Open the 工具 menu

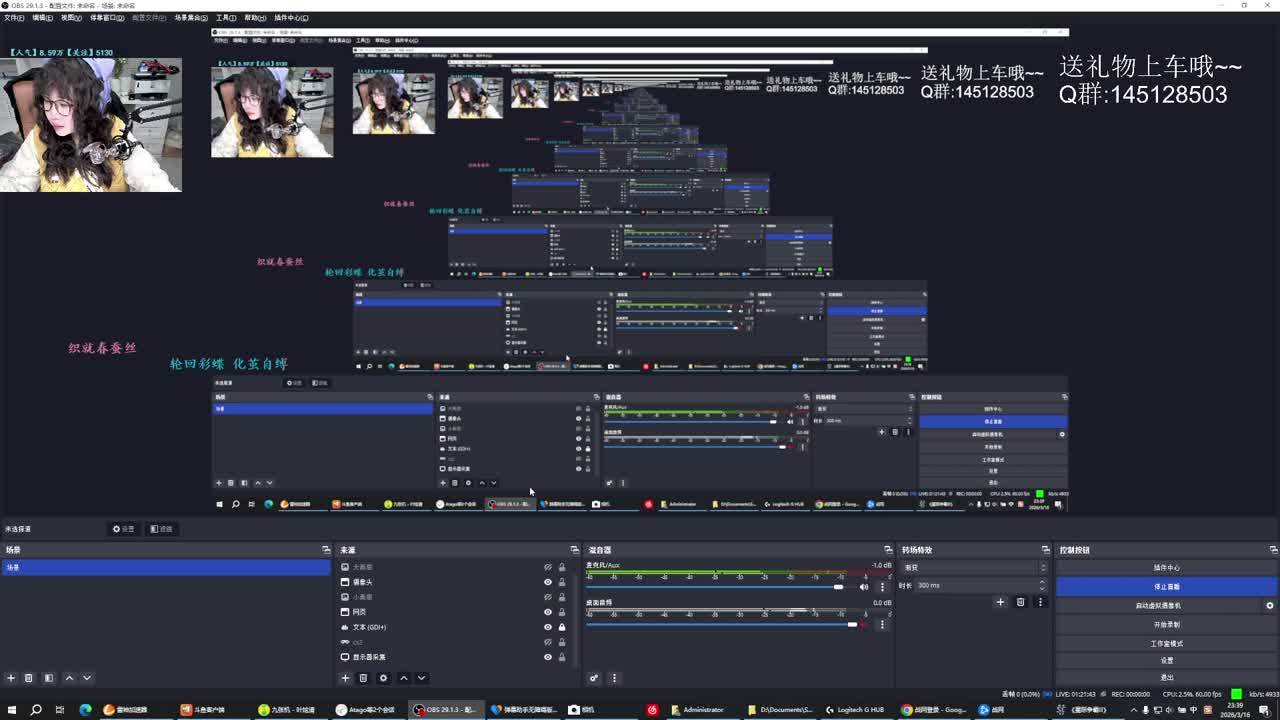tap(226, 18)
